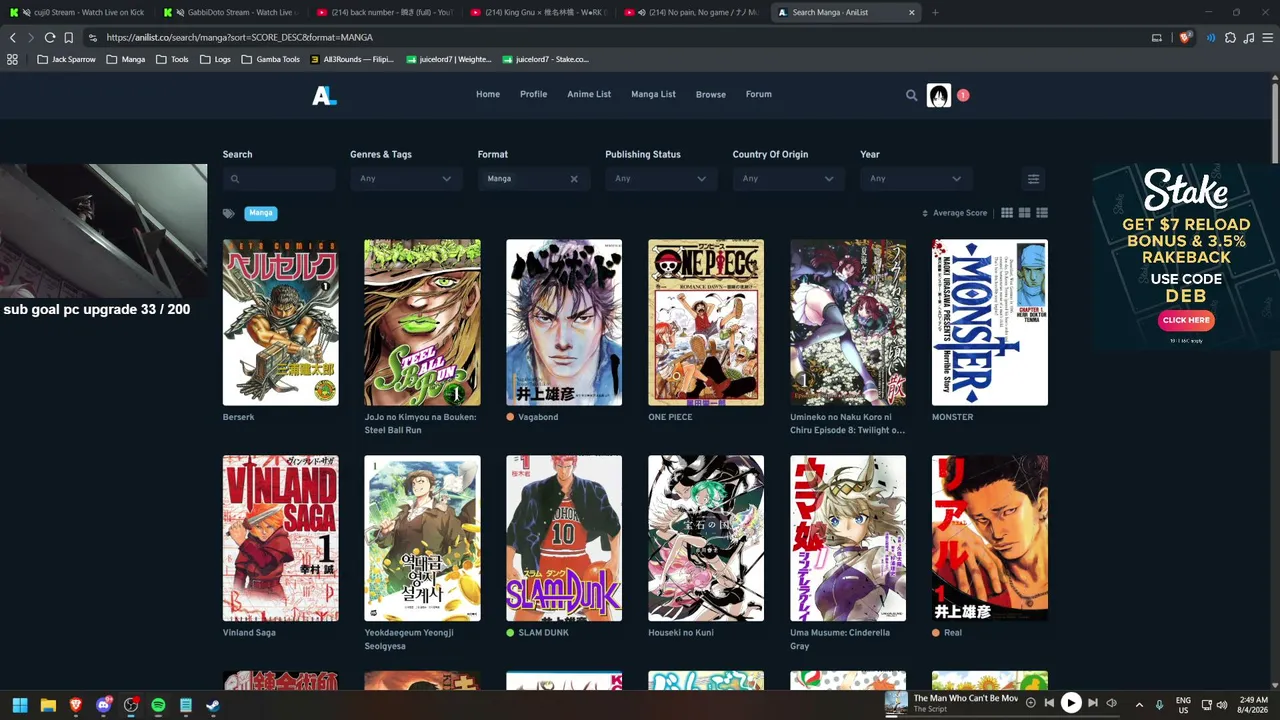This screenshot has height=720, width=1280.
Task: Switch to the cuji0 Stream Kick tab
Action: (x=78, y=13)
